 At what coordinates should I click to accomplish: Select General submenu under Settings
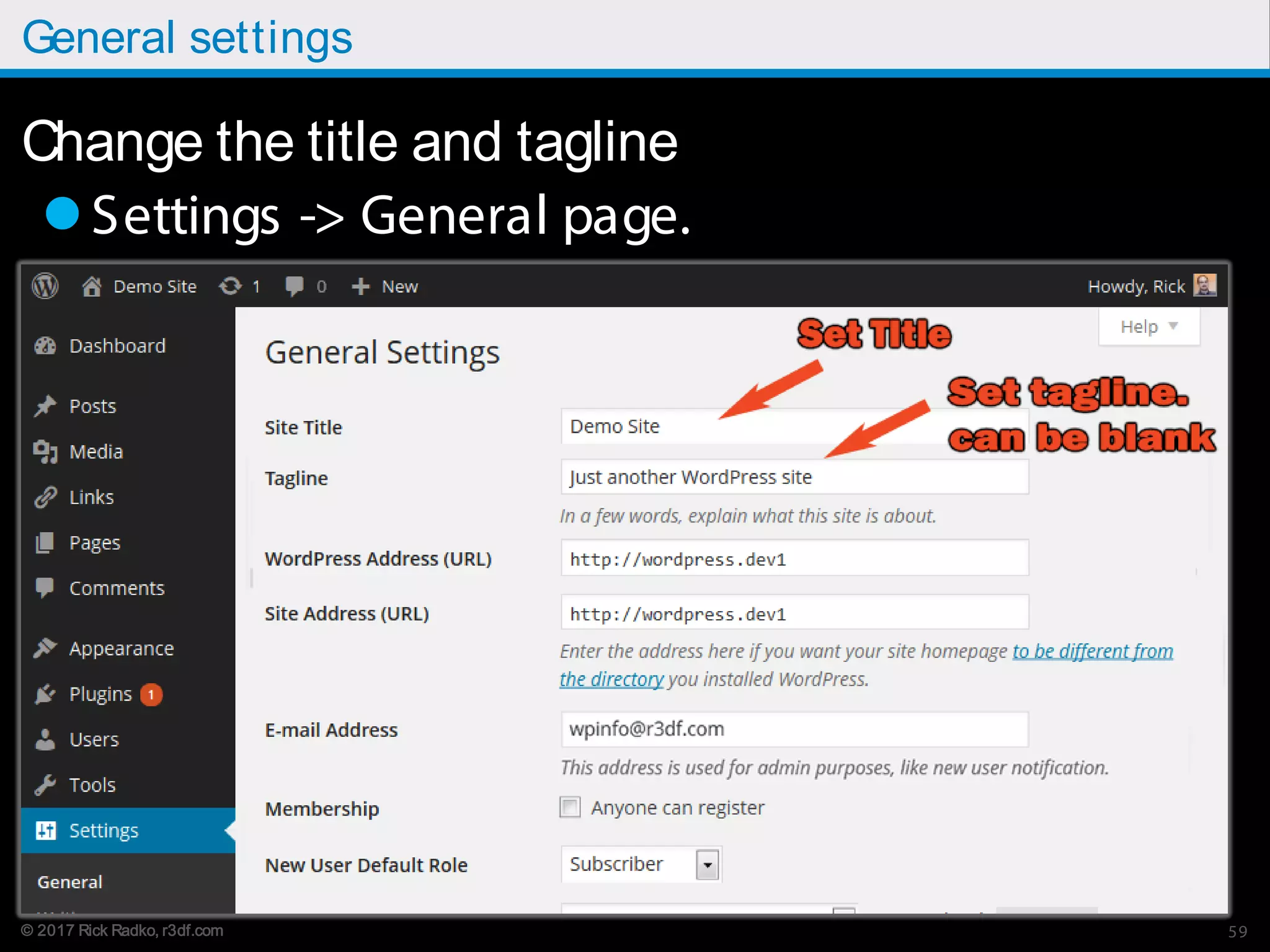(x=69, y=882)
